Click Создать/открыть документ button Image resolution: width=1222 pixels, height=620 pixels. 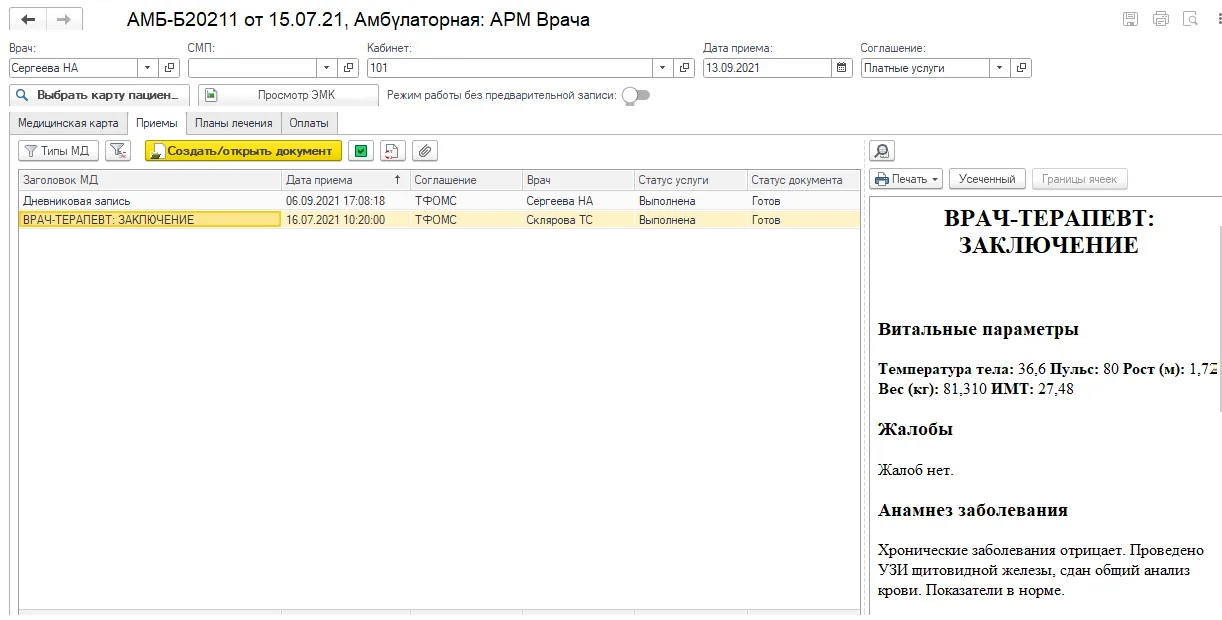click(x=243, y=151)
